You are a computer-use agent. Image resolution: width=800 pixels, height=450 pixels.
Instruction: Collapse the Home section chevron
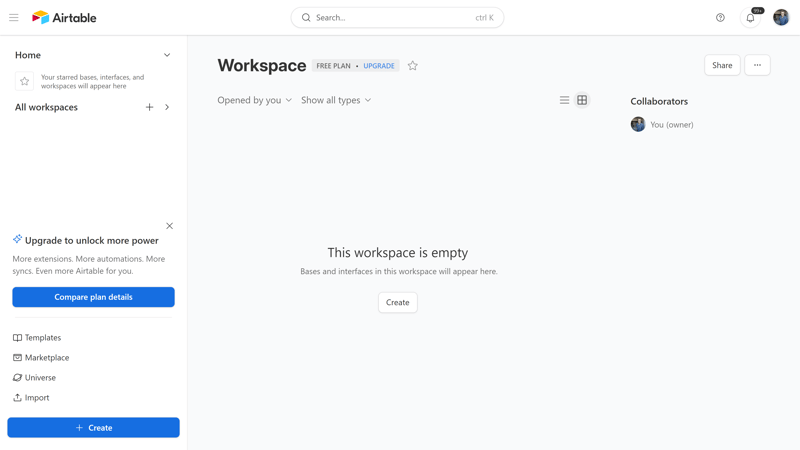click(167, 55)
